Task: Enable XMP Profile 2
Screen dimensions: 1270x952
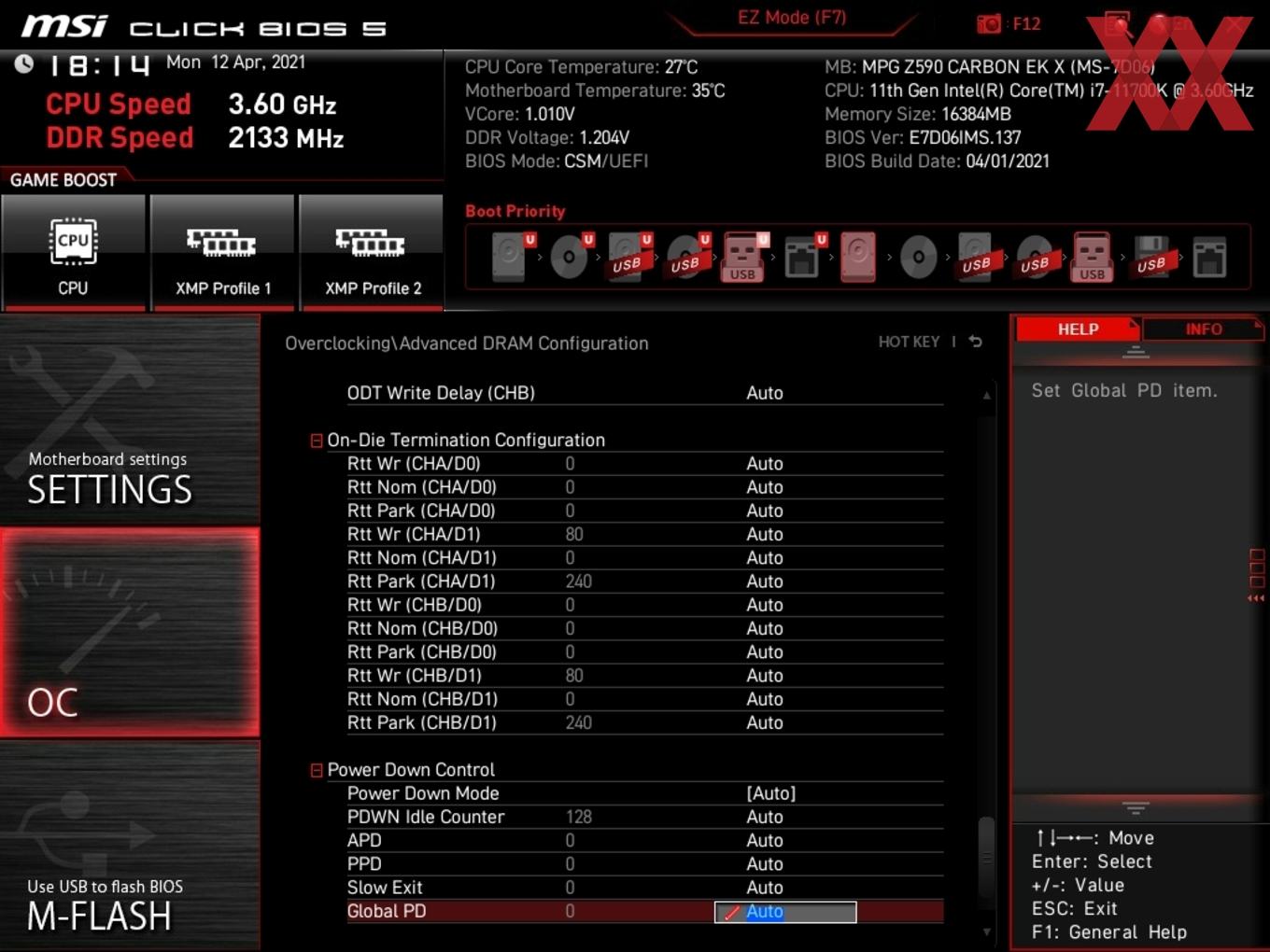Action: tap(372, 252)
